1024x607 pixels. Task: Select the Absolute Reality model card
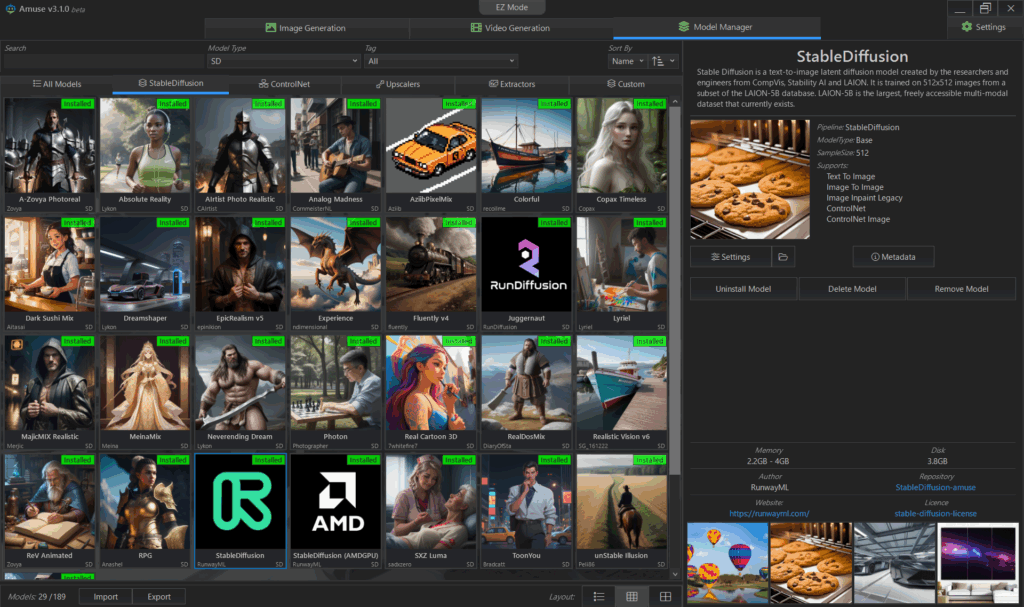click(x=145, y=156)
